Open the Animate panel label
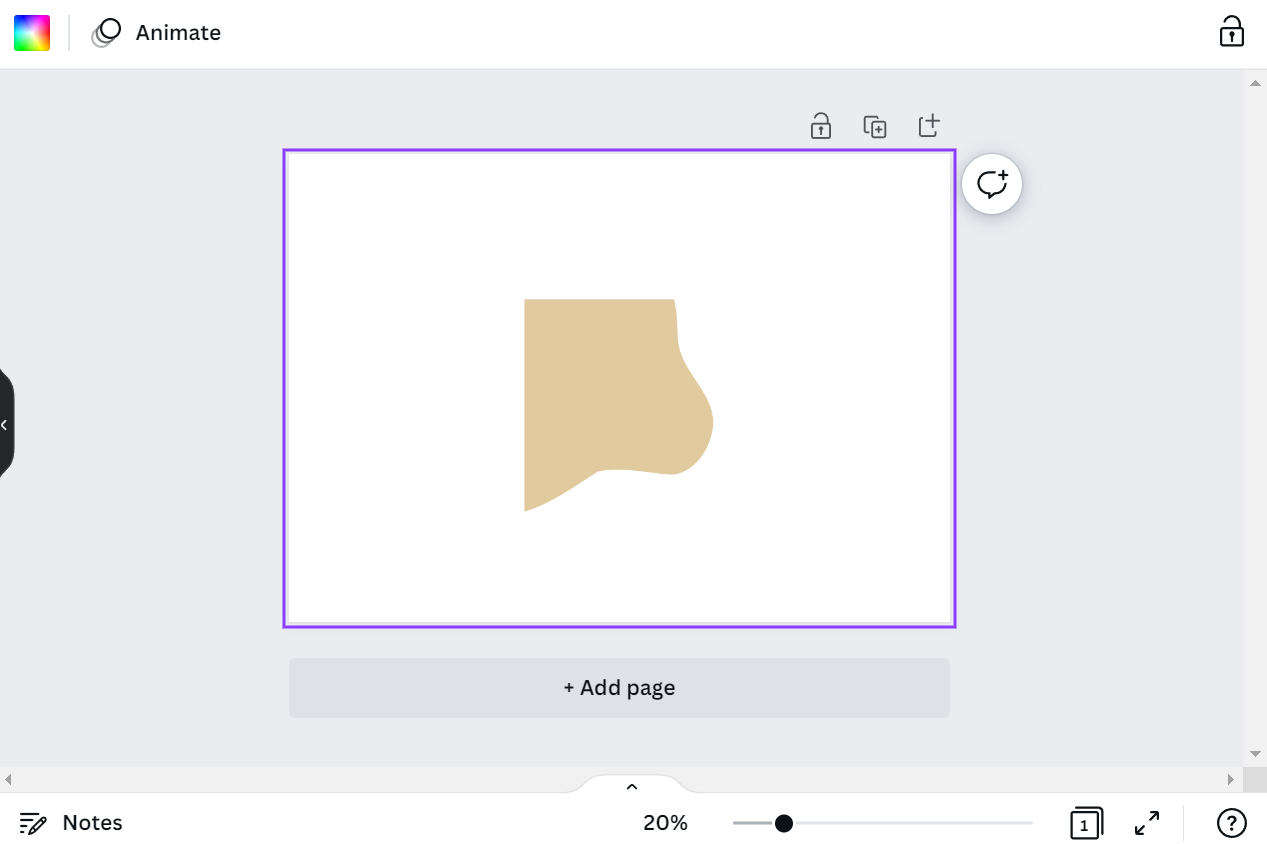Screen dimensions: 1267x844 point(178,33)
